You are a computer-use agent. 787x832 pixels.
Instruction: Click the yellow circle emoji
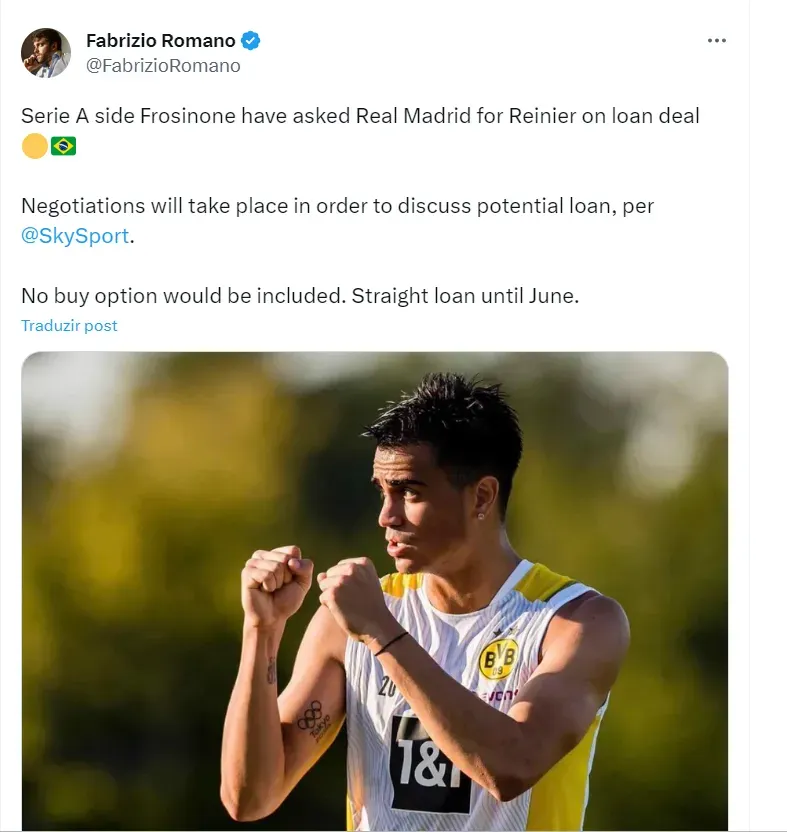(x=34, y=146)
